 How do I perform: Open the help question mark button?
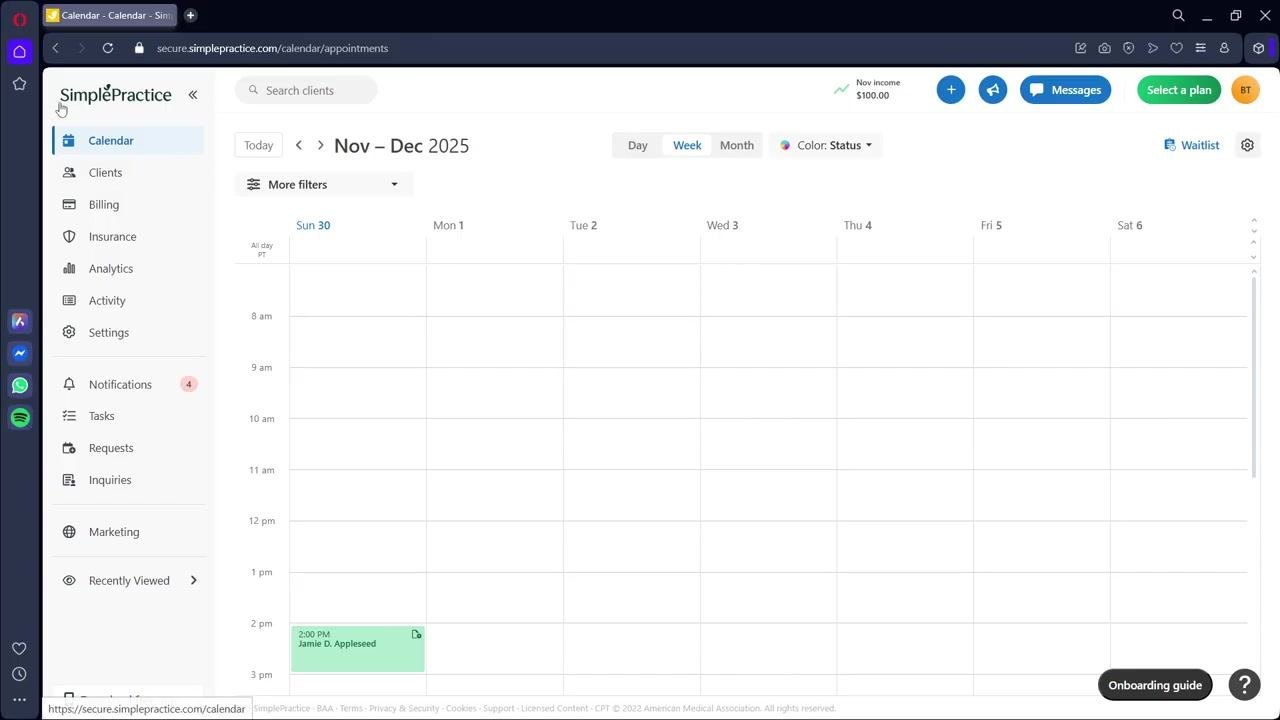tap(1244, 685)
